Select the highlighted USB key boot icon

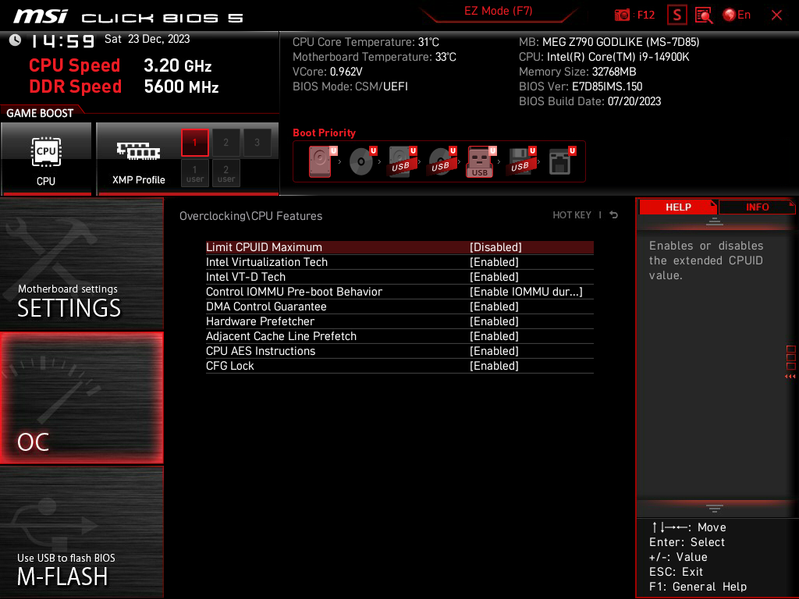click(481, 161)
